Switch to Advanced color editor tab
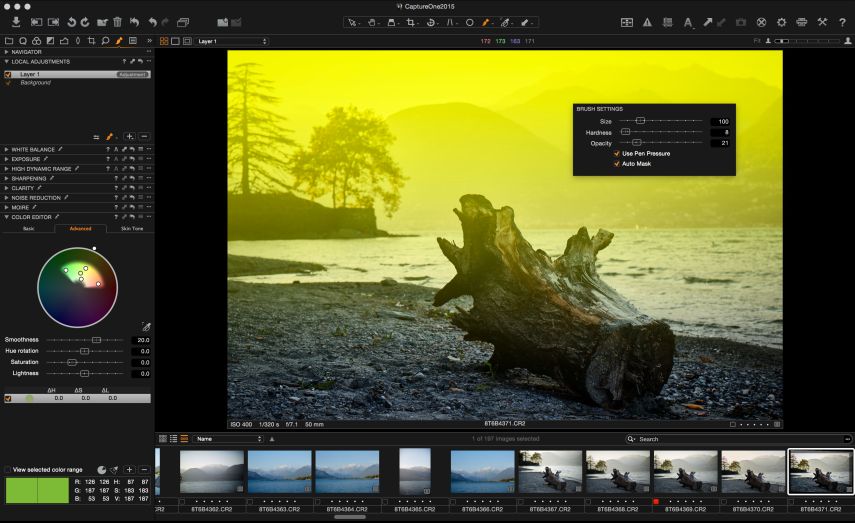Image resolution: width=855 pixels, height=523 pixels. pyautogui.click(x=80, y=229)
